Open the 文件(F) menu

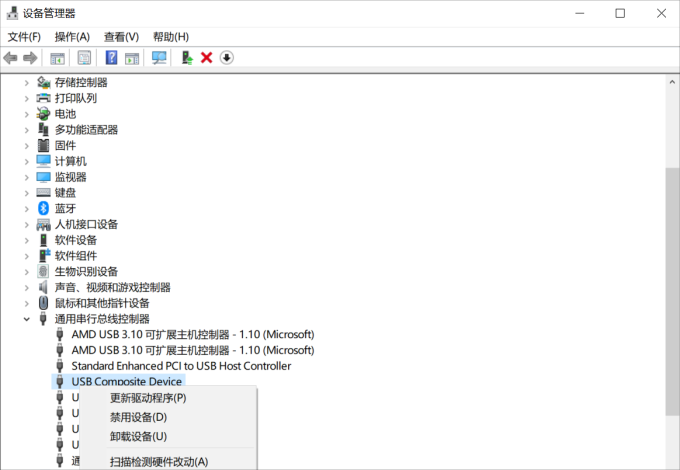(24, 37)
